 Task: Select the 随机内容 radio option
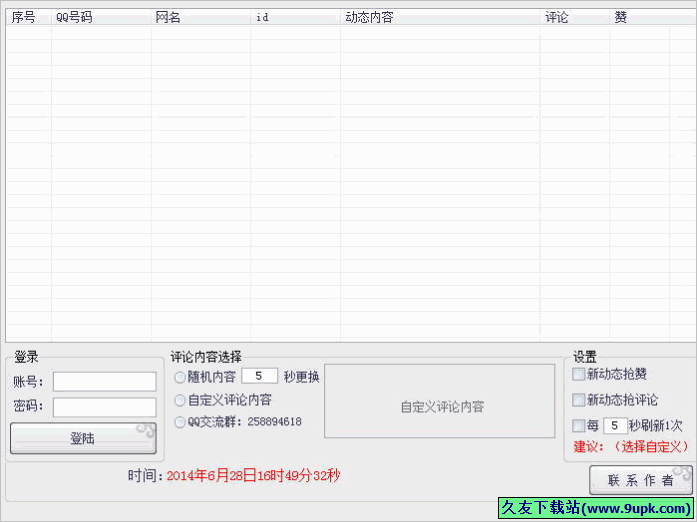(180, 377)
